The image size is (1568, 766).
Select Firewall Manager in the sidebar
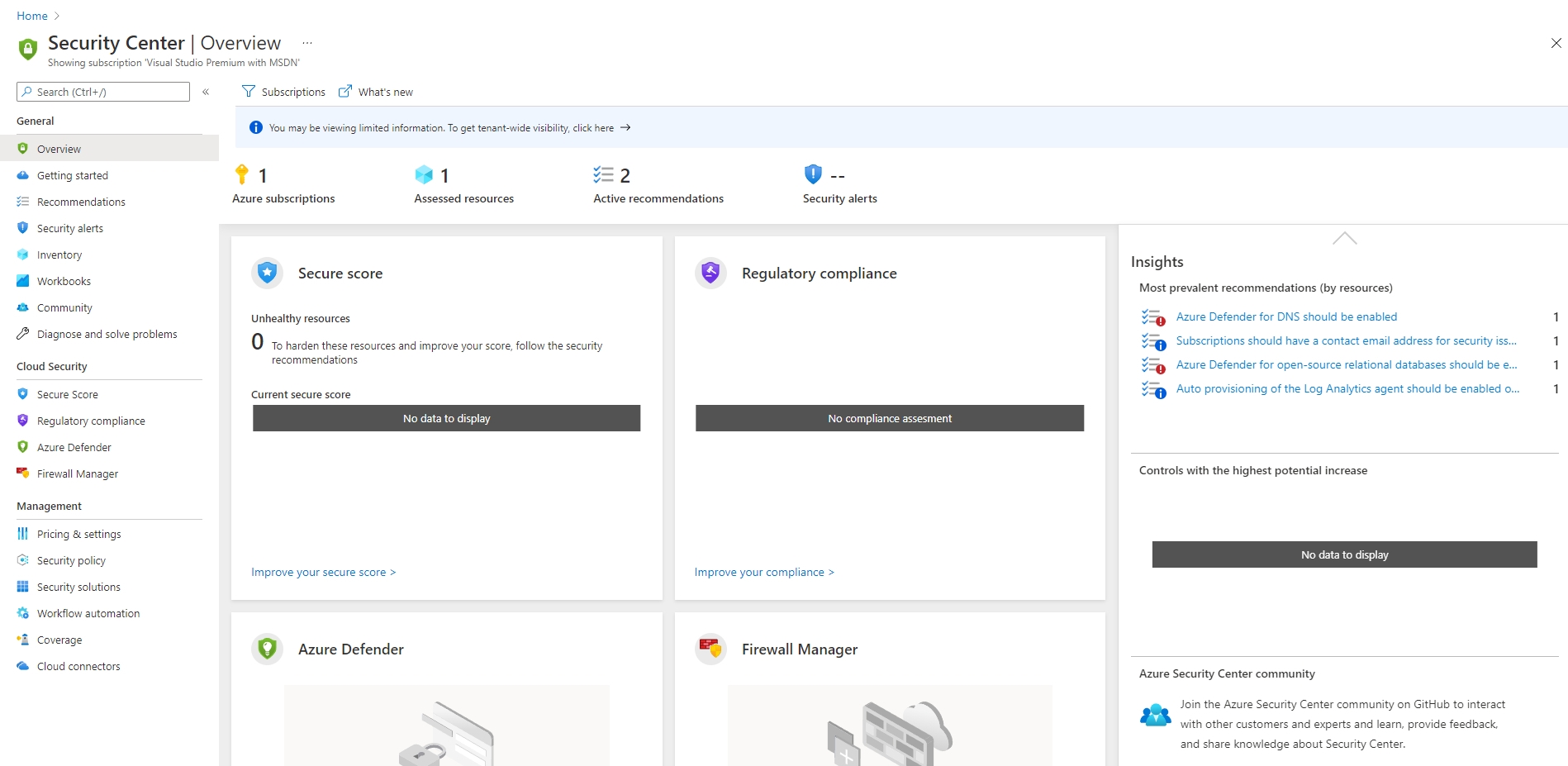tap(77, 473)
